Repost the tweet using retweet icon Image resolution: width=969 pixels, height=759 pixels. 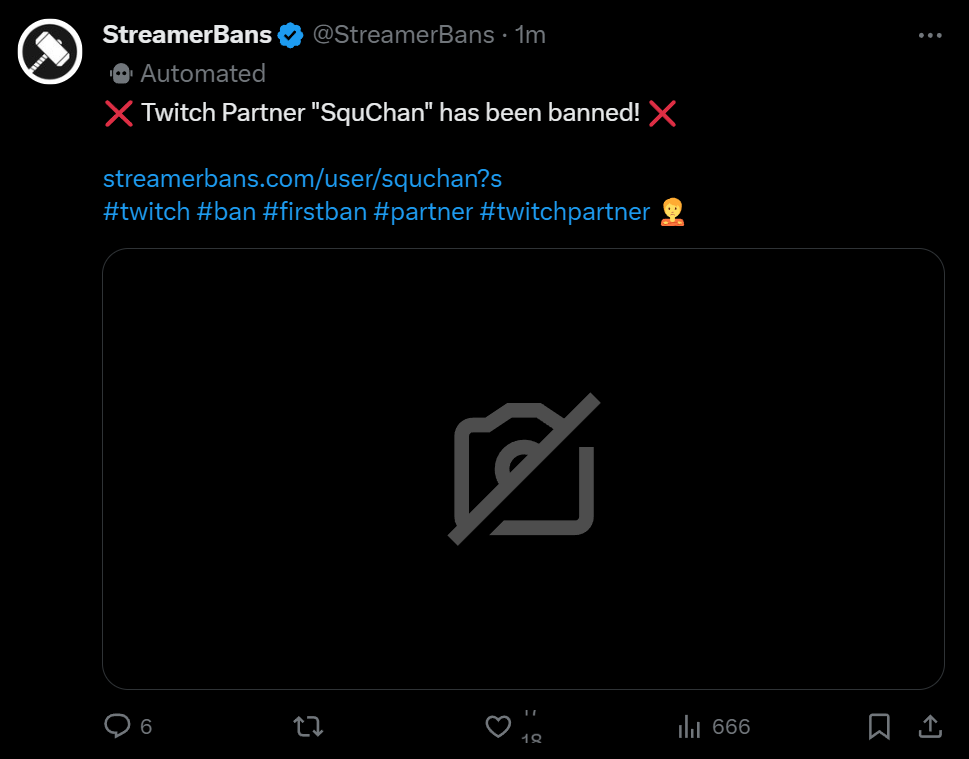click(x=308, y=726)
